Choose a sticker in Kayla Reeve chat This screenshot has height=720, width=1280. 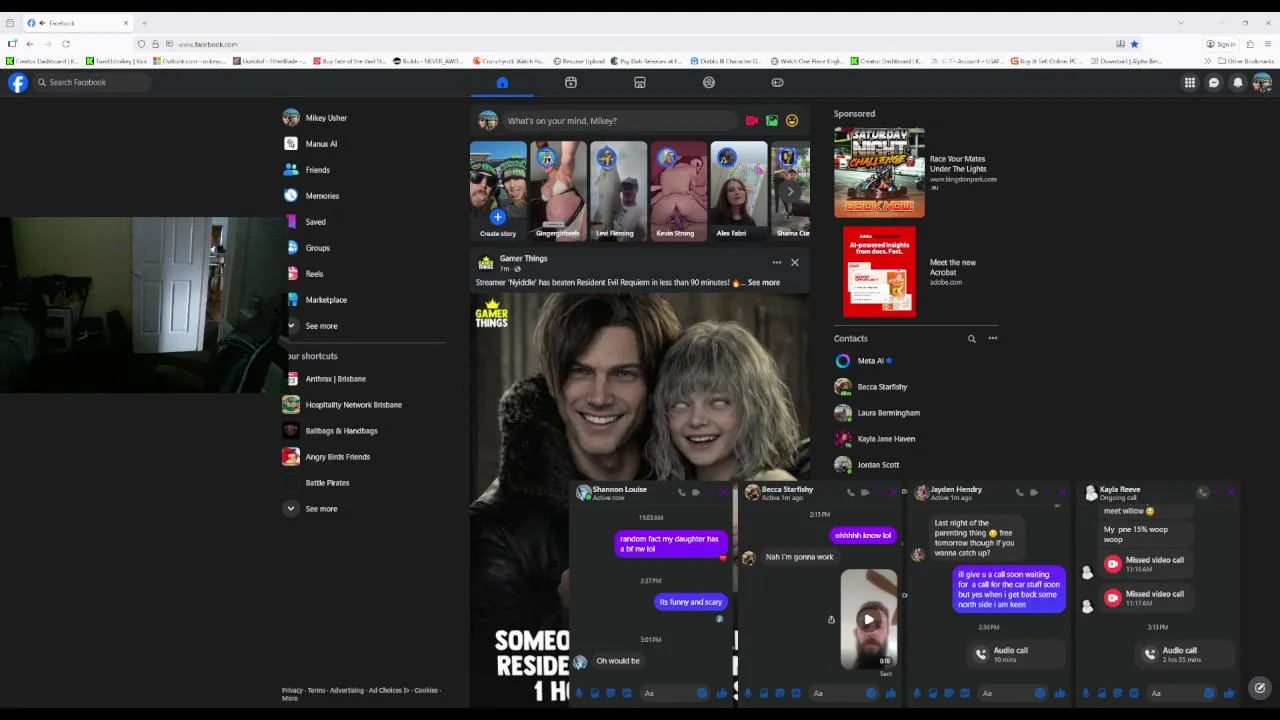1118,693
